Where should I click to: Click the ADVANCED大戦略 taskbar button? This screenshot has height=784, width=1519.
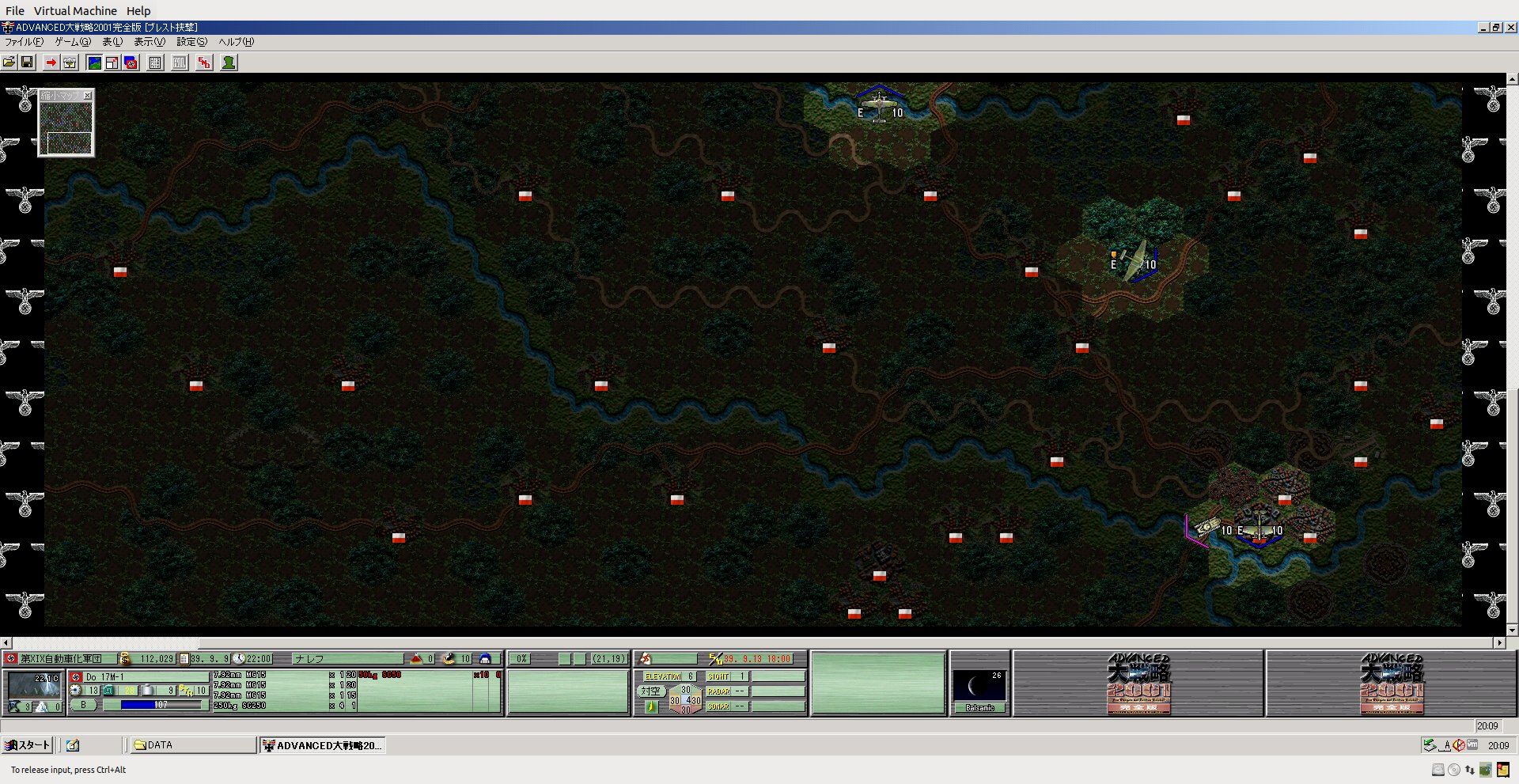323,744
